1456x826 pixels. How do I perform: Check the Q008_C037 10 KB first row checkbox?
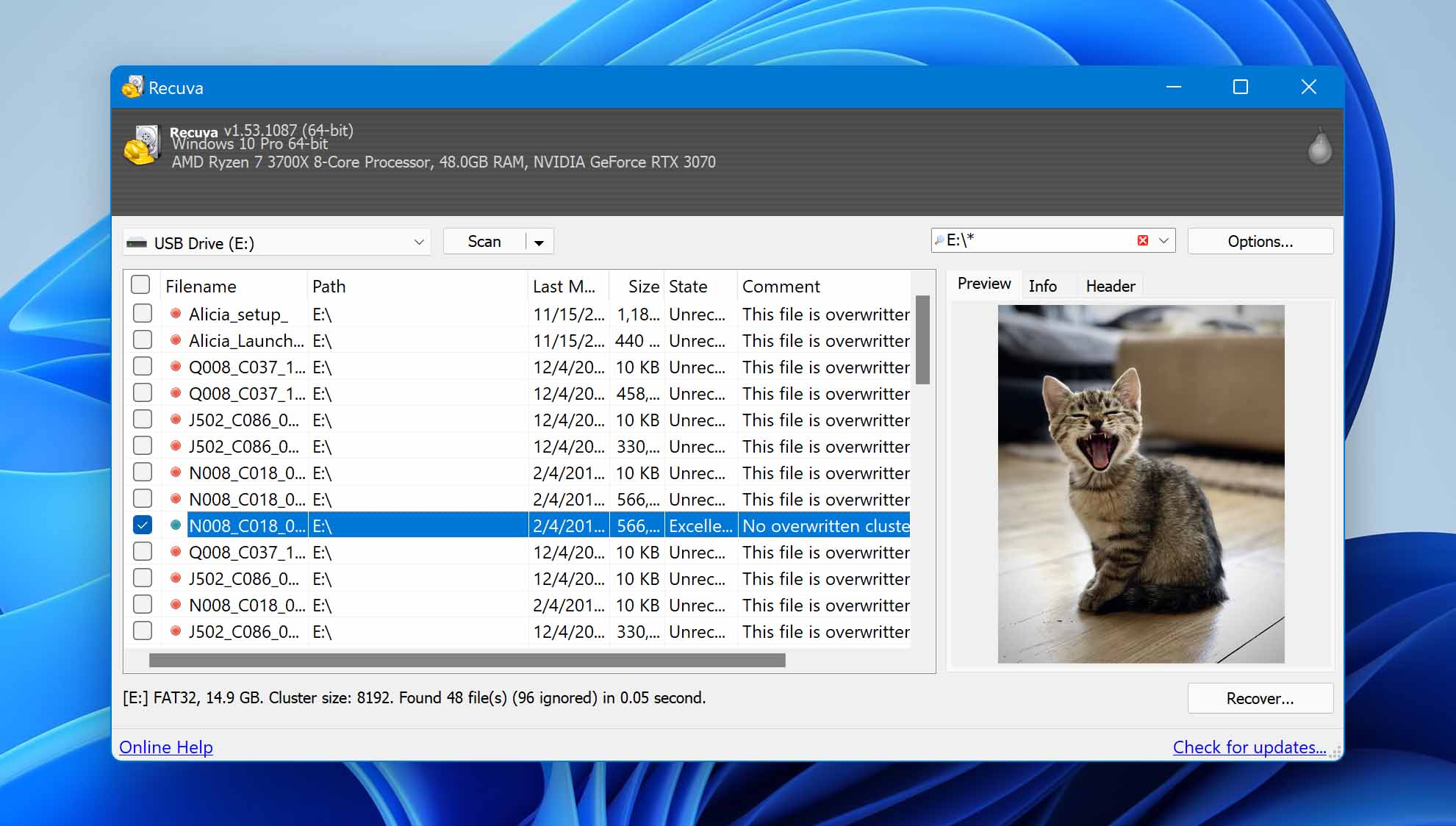coord(143,367)
